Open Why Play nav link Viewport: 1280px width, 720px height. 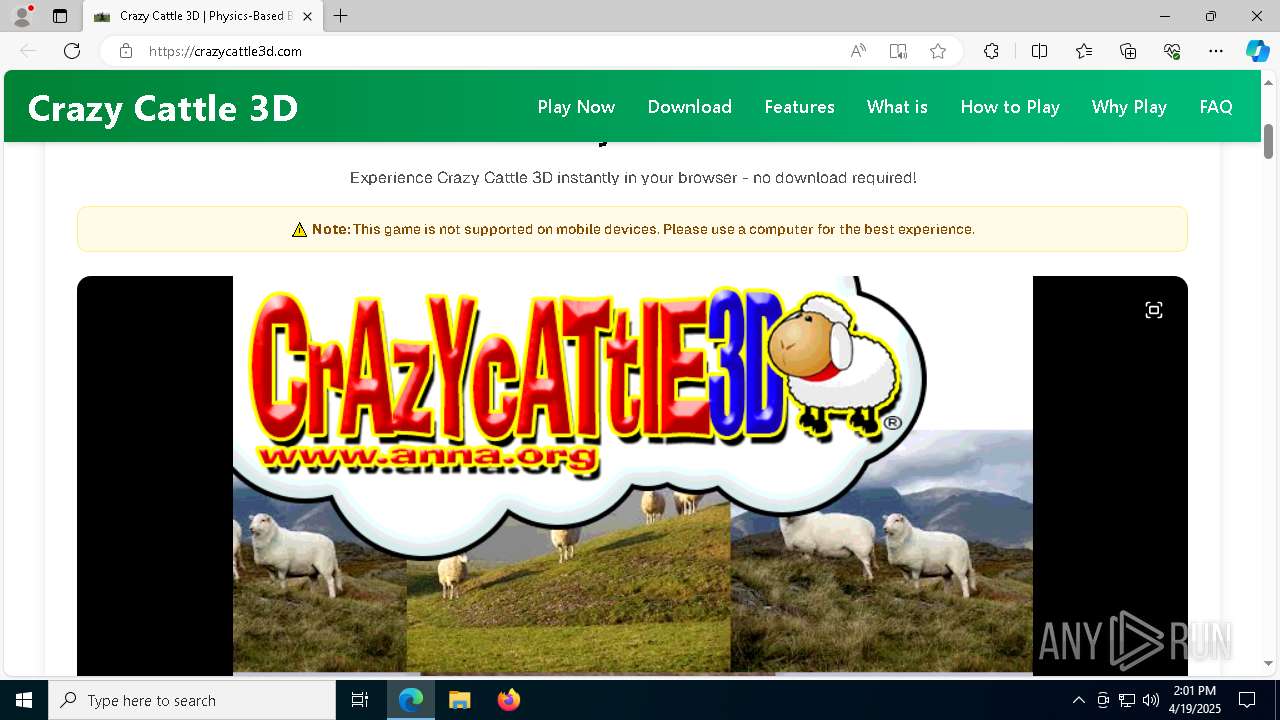pos(1129,107)
